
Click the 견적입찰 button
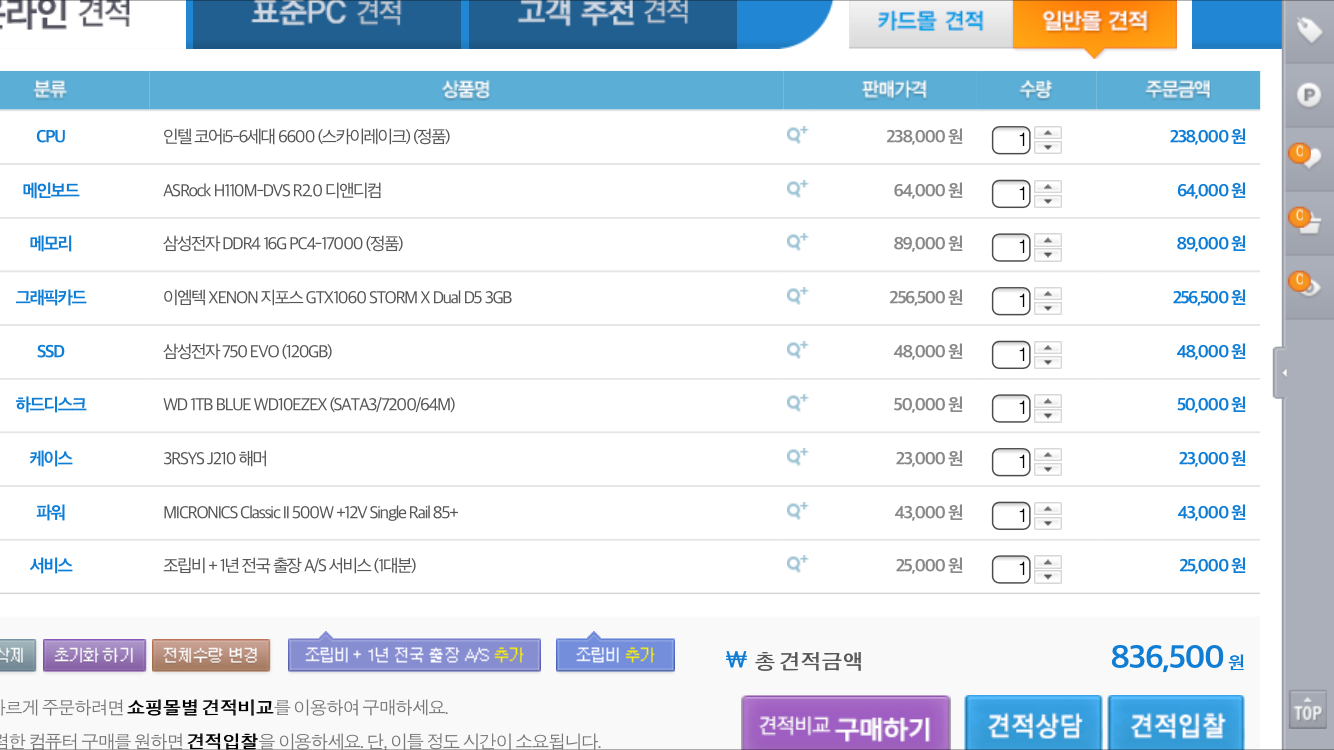[1176, 724]
